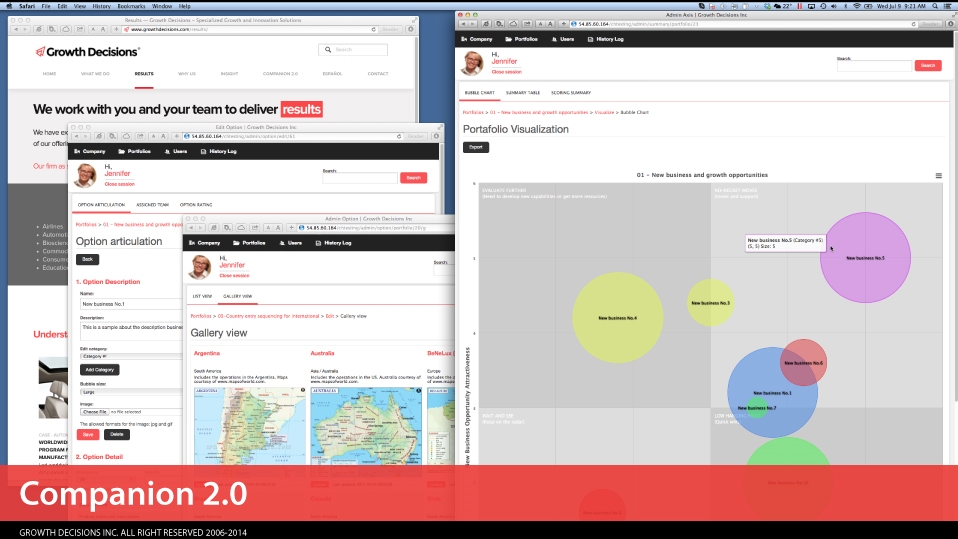Open Notification Center icon in menu bar

tap(949, 6)
